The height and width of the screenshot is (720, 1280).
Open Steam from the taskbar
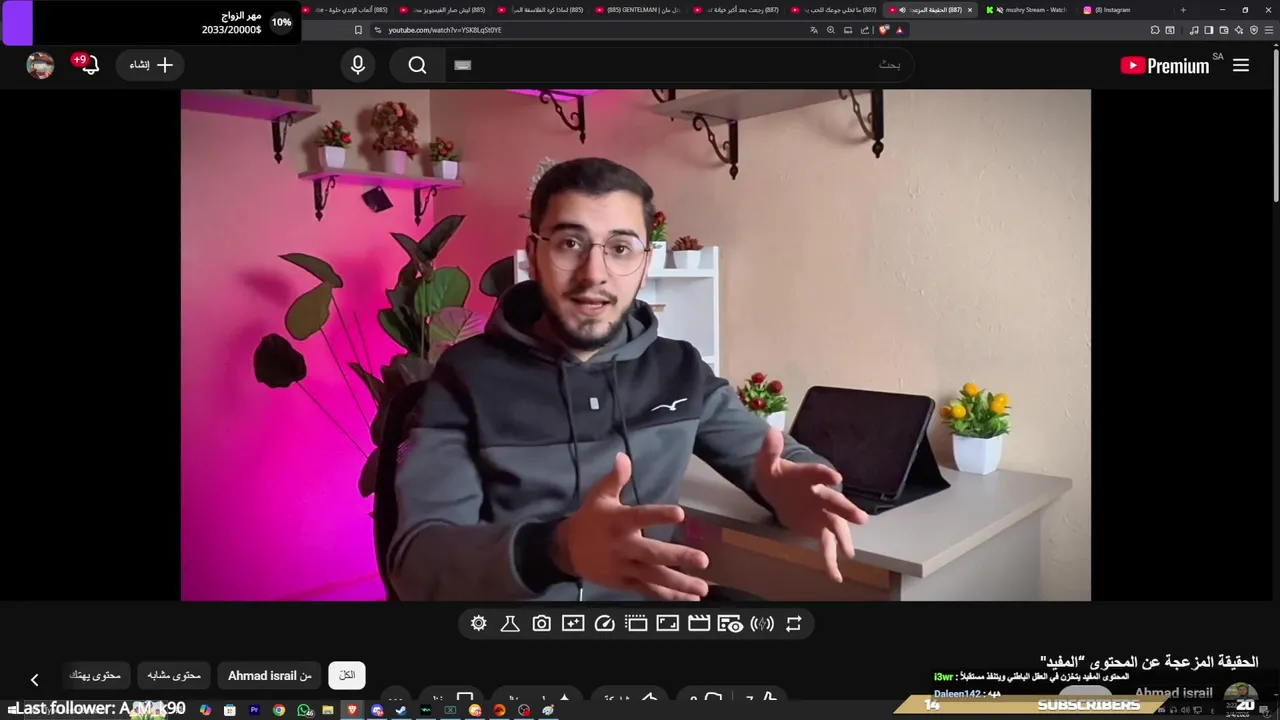(402, 710)
